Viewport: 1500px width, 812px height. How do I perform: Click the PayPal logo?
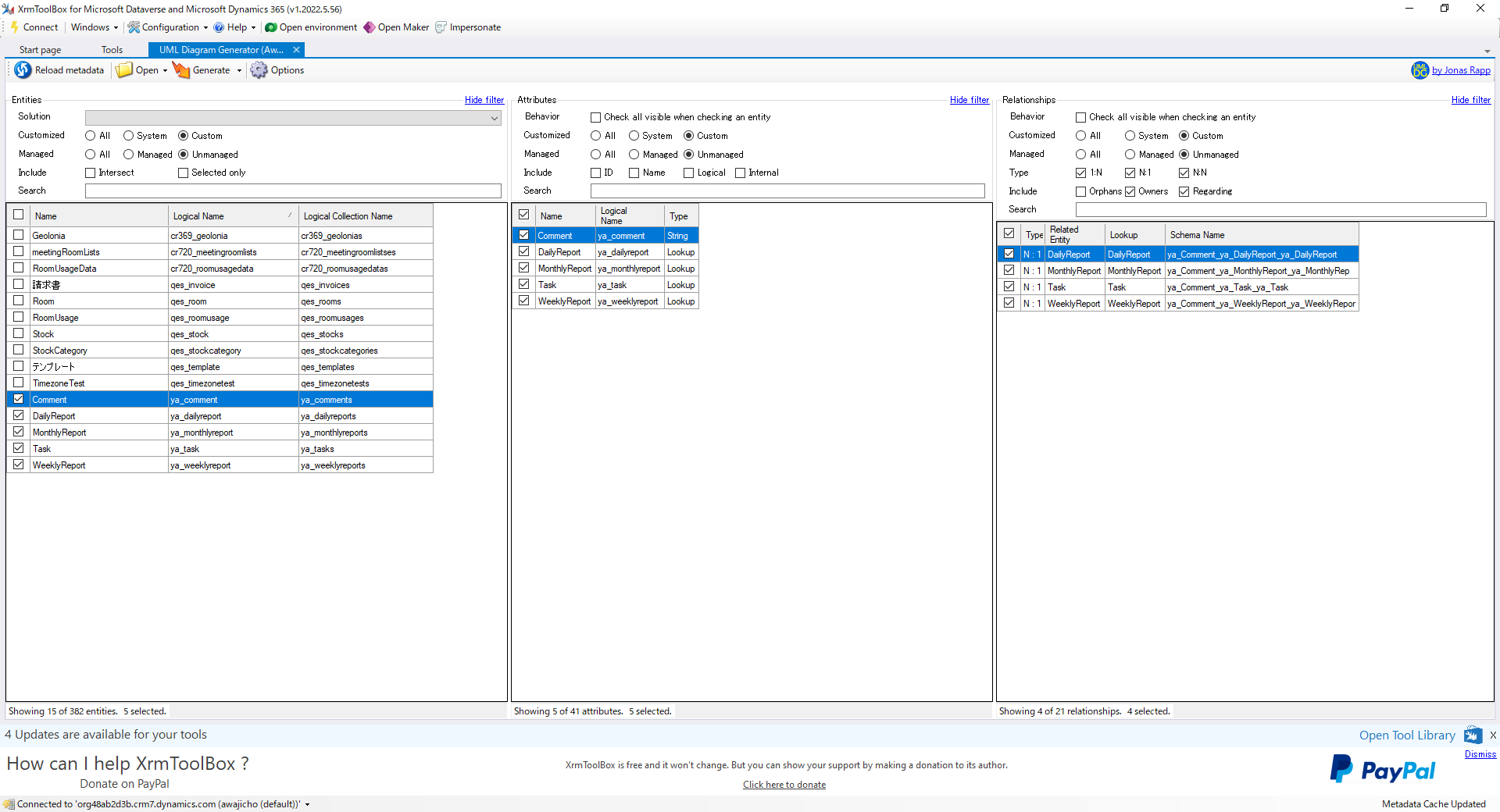[1383, 770]
